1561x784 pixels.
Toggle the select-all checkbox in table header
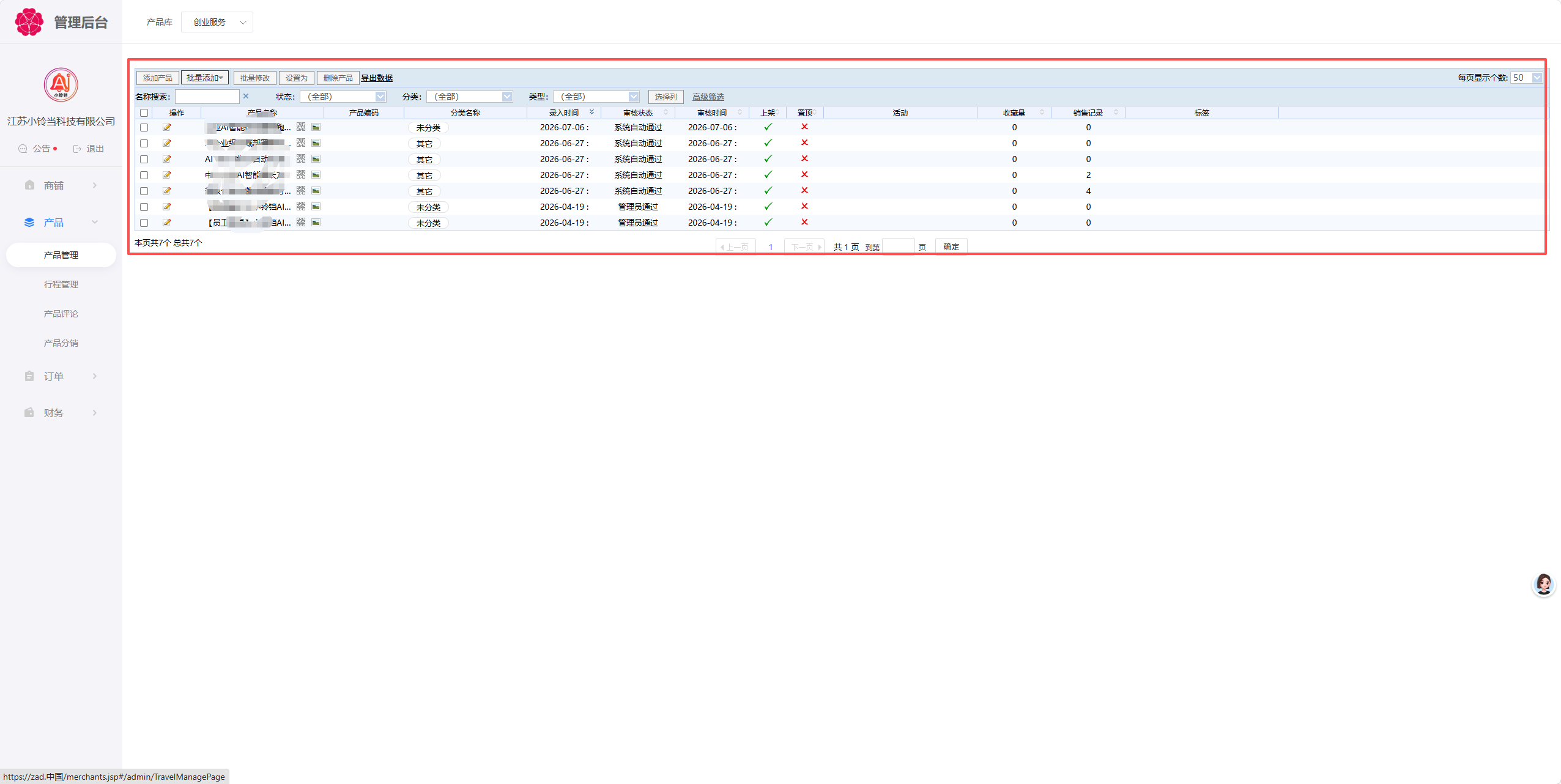coord(144,113)
